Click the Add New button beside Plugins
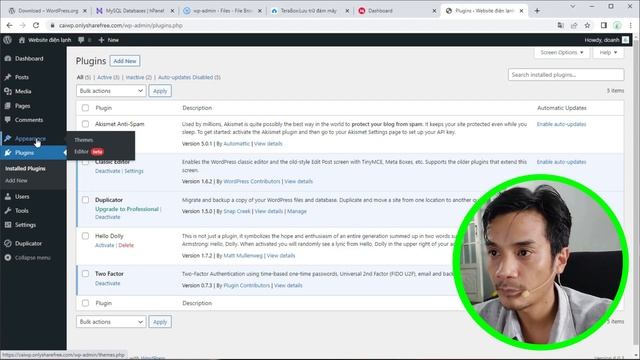 125,61
